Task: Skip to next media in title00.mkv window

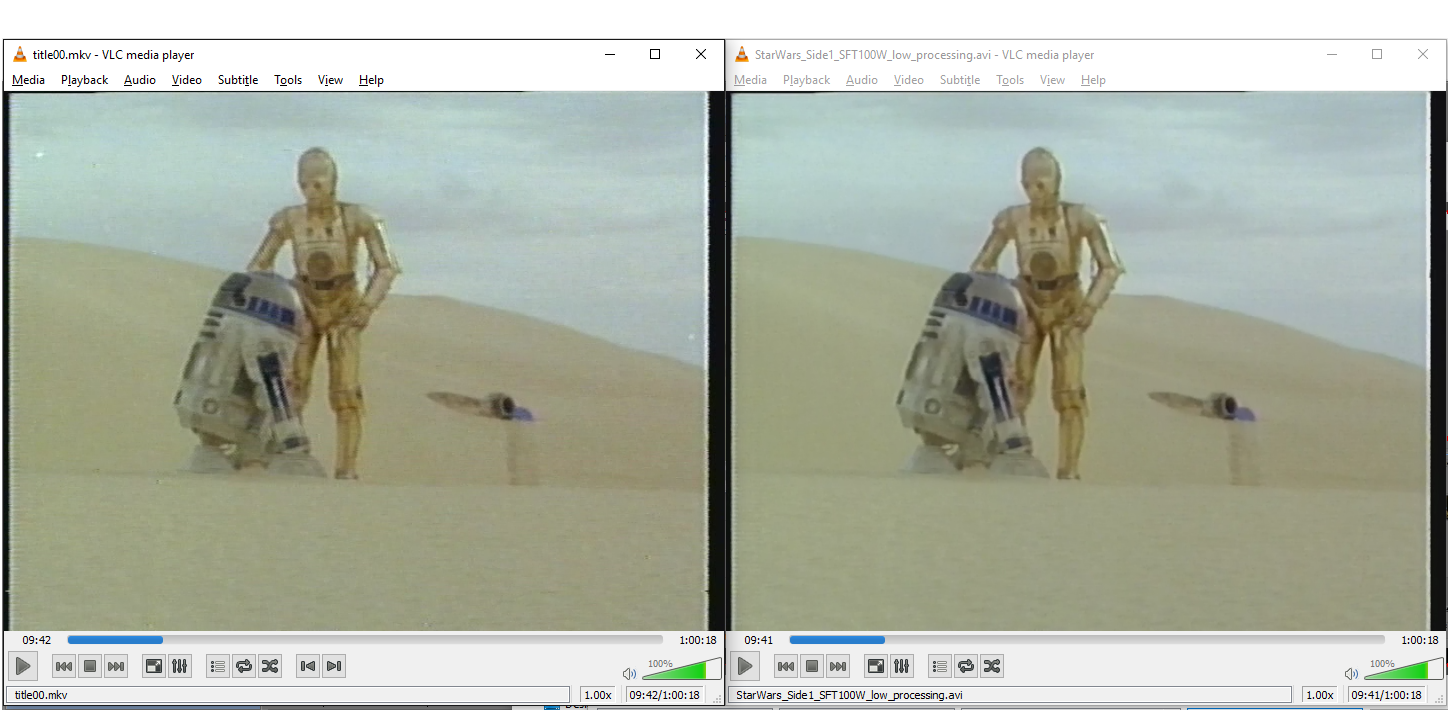Action: (116, 666)
